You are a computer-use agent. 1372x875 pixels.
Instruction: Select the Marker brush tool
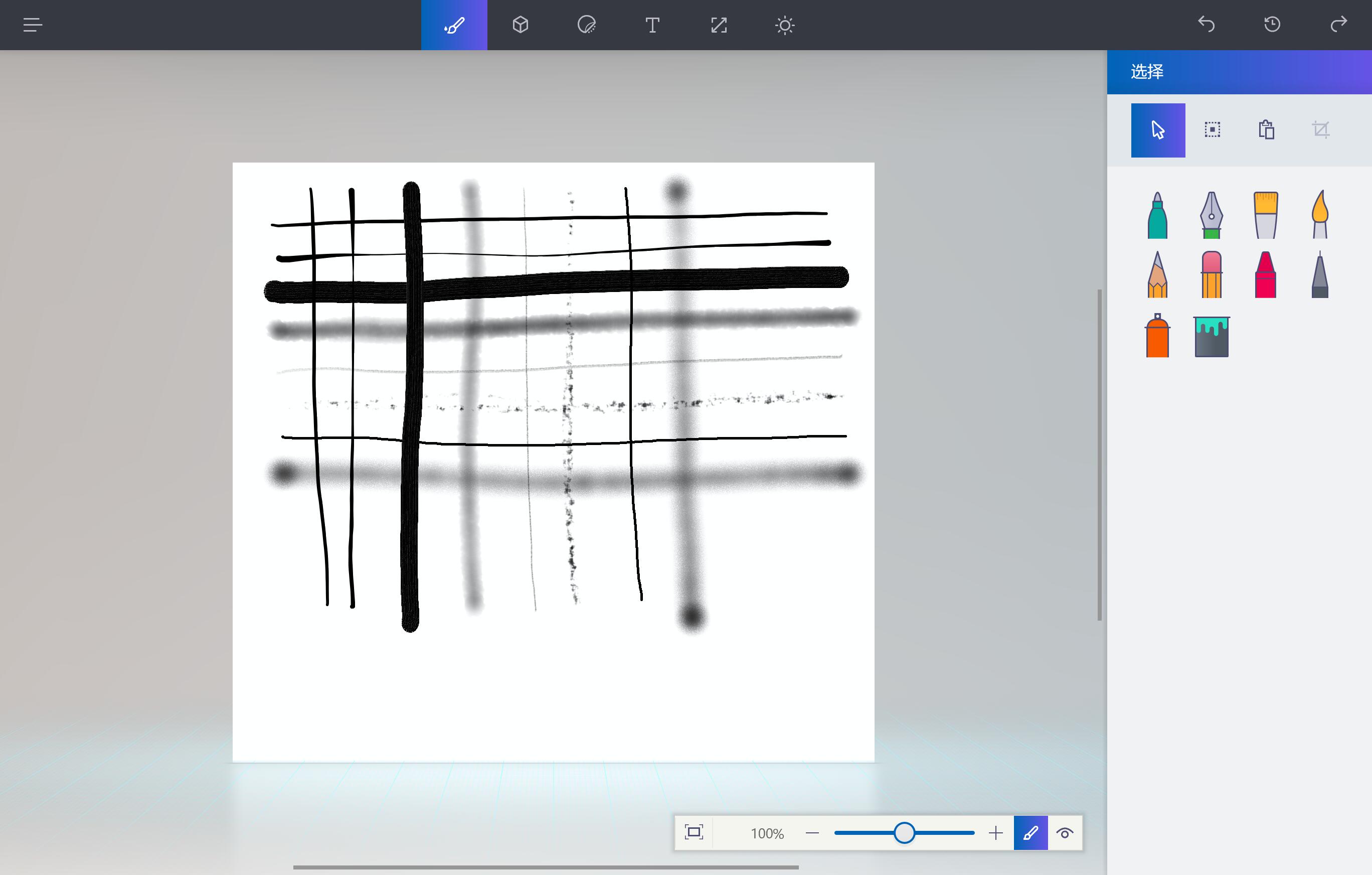click(1157, 215)
